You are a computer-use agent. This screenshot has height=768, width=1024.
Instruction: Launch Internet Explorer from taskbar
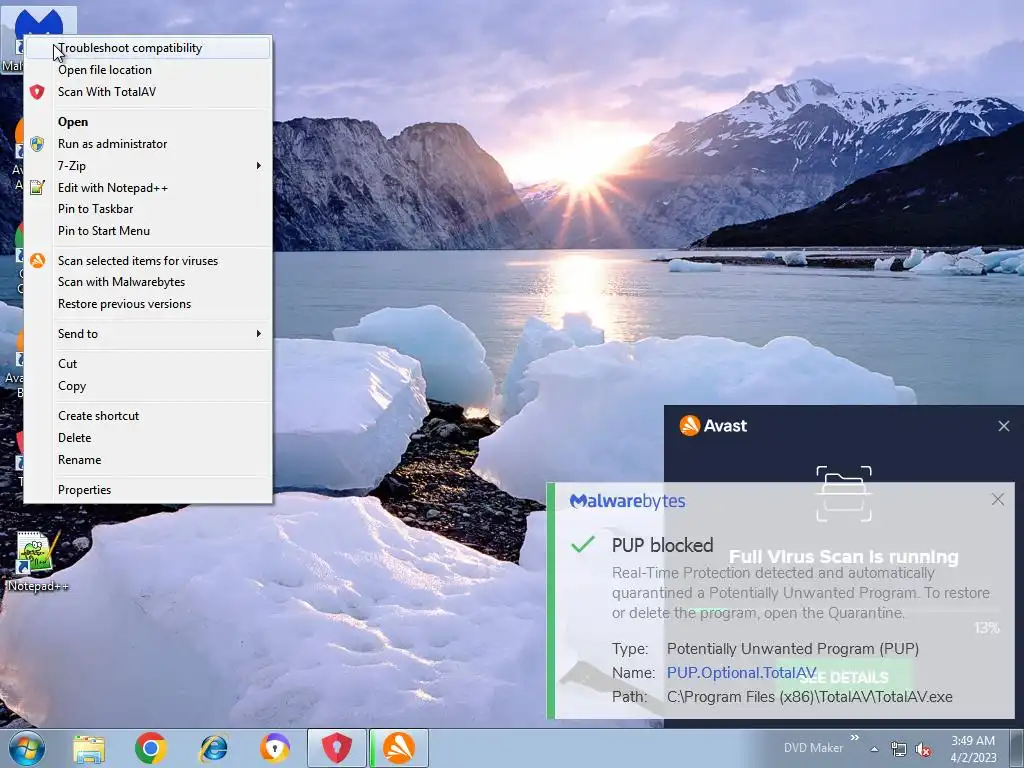pos(213,748)
